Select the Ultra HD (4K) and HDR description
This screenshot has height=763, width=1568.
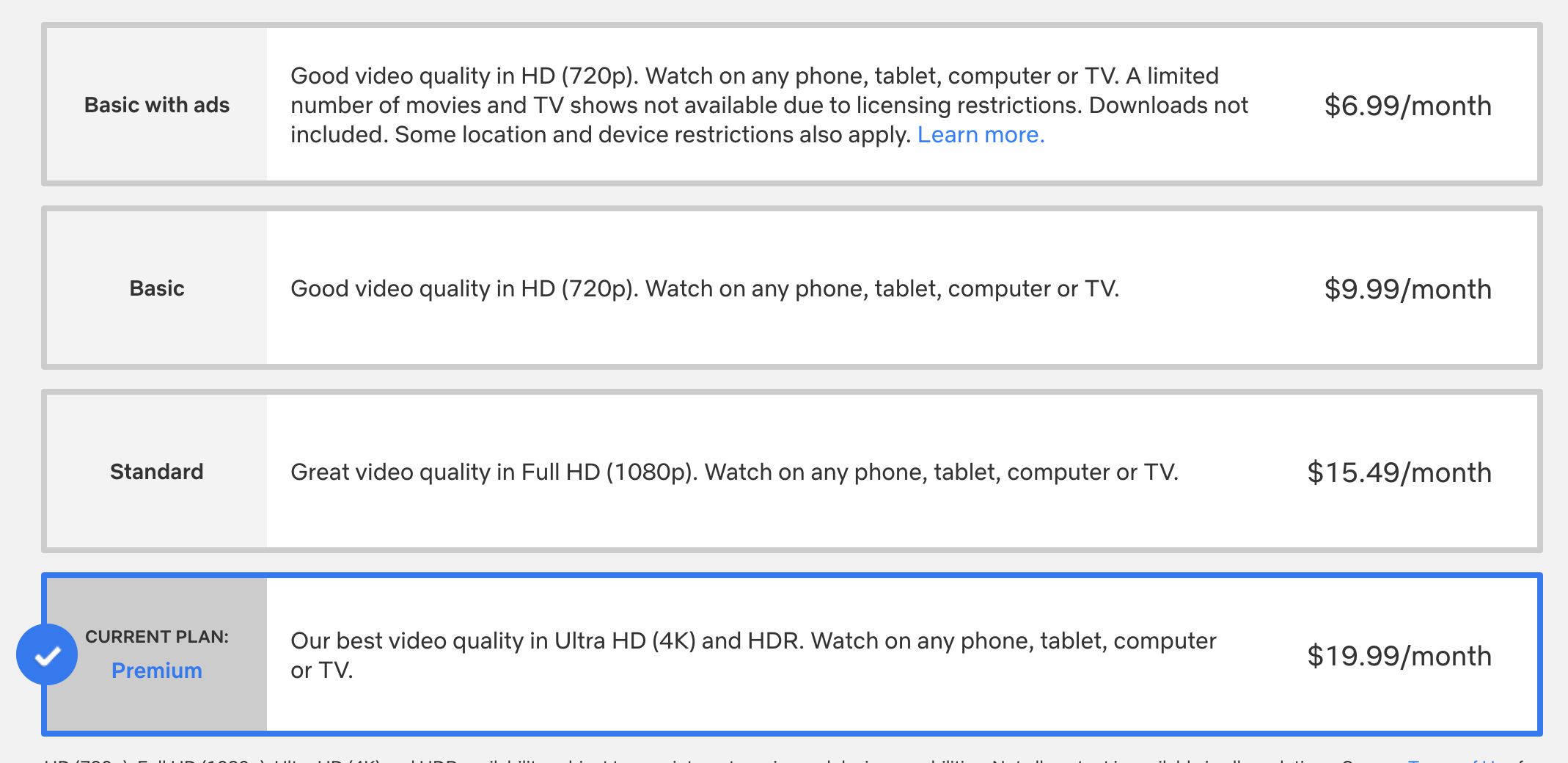pyautogui.click(x=753, y=655)
